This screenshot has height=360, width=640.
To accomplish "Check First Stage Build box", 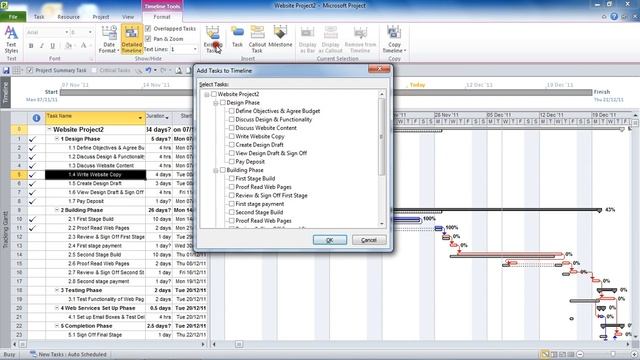I will (231, 178).
